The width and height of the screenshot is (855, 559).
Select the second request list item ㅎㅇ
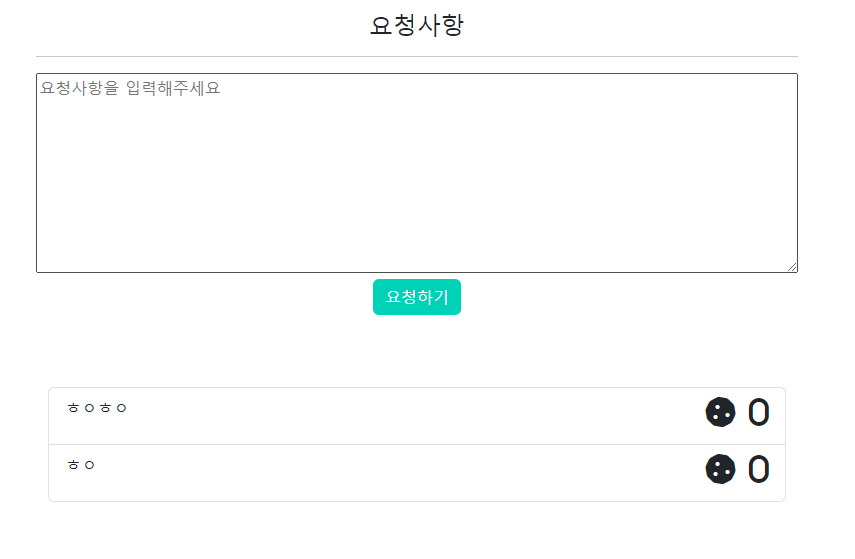(x=417, y=473)
